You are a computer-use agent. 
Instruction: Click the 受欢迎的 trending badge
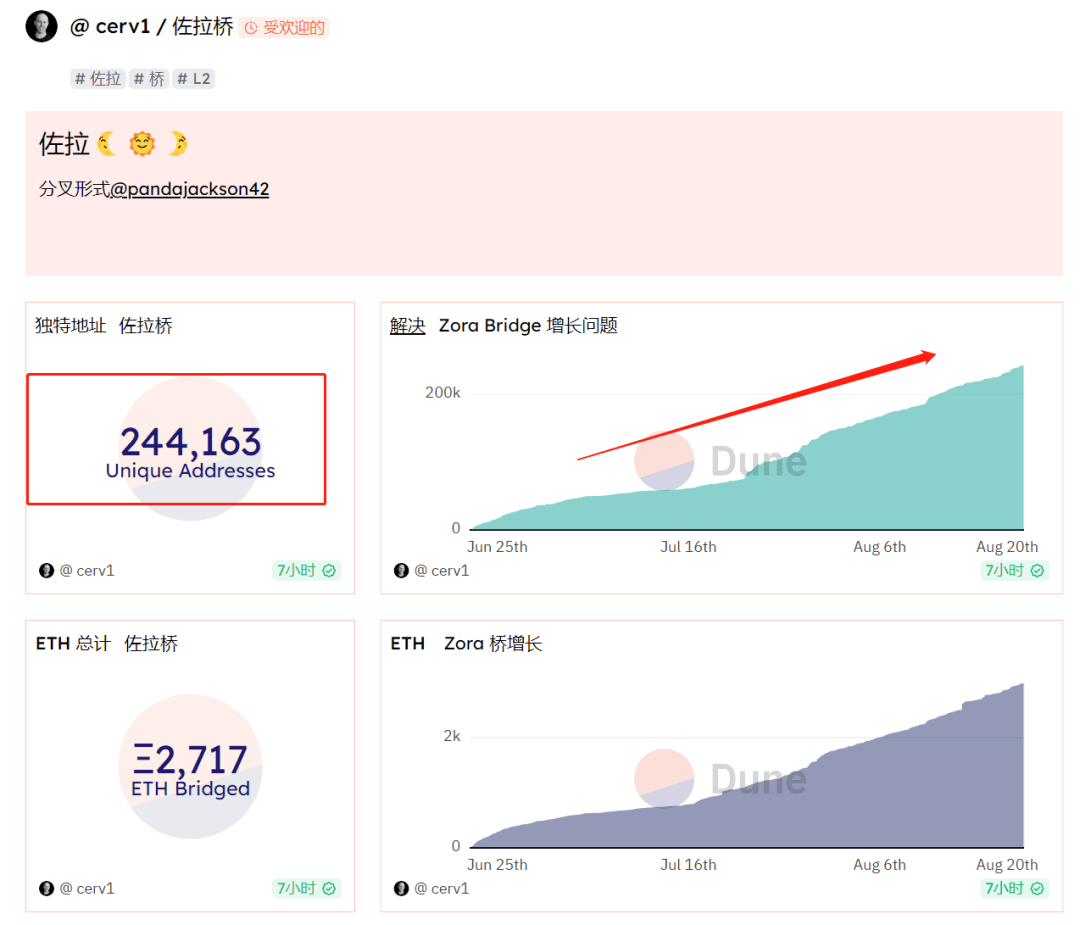(x=284, y=28)
